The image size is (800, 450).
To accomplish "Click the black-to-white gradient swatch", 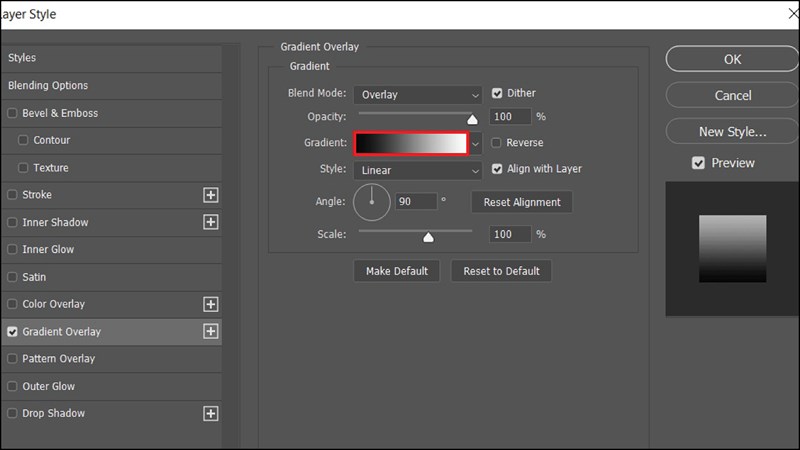I will 411,143.
